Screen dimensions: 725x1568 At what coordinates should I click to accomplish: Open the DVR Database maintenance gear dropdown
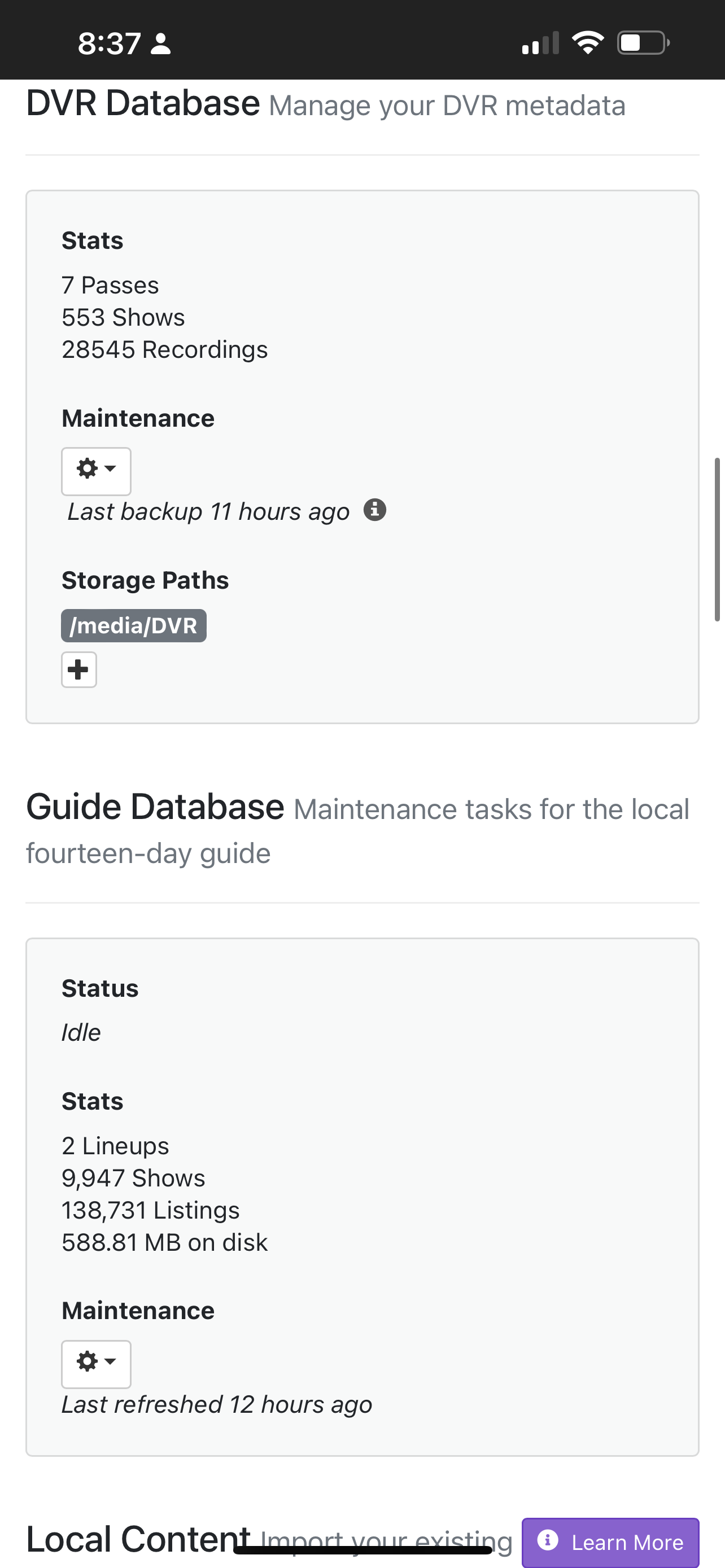(x=96, y=471)
